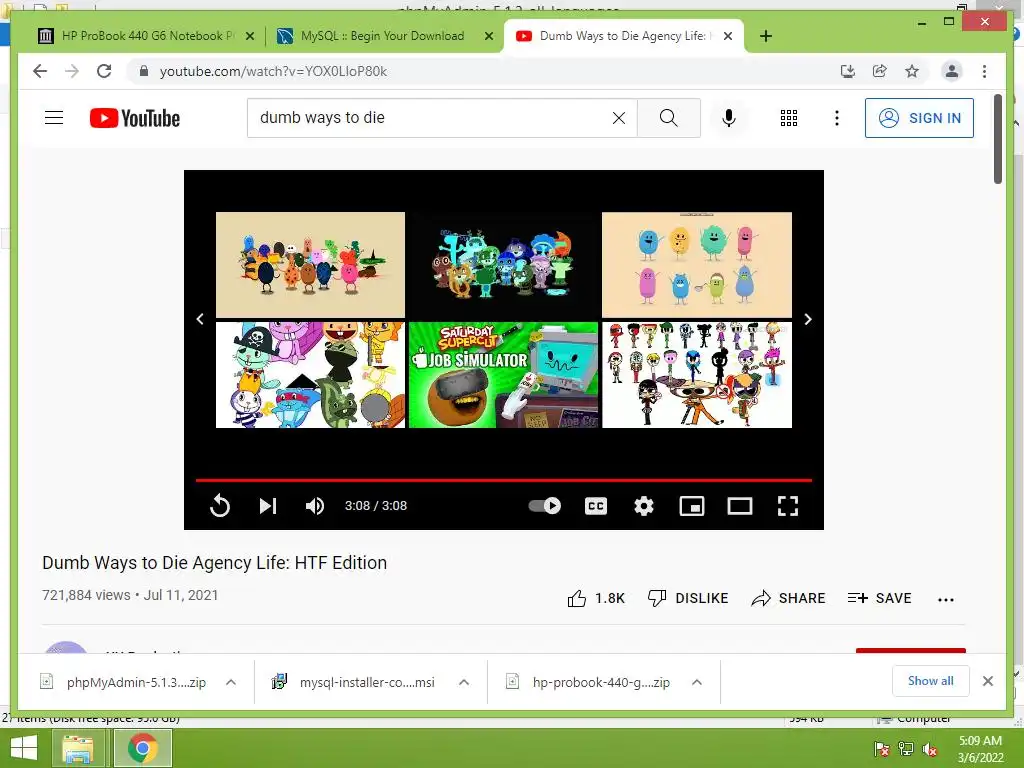This screenshot has width=1024, height=768.
Task: Open YouTube settings three-dot menu
Action: tap(837, 118)
